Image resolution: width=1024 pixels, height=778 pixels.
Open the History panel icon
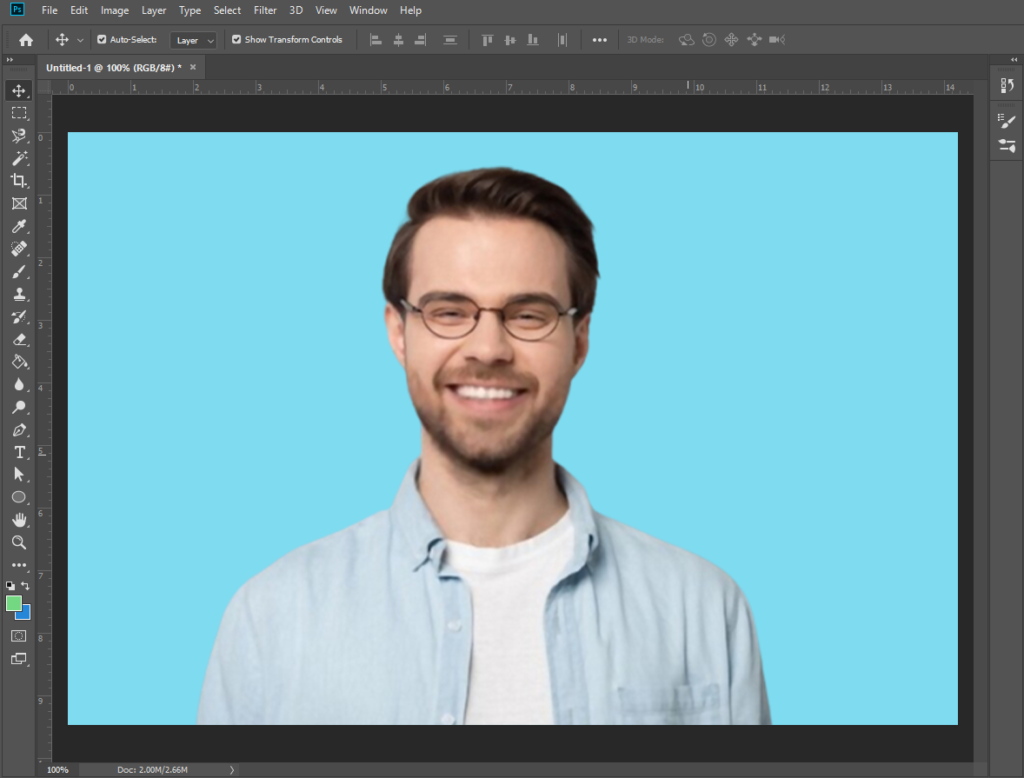tap(1007, 85)
